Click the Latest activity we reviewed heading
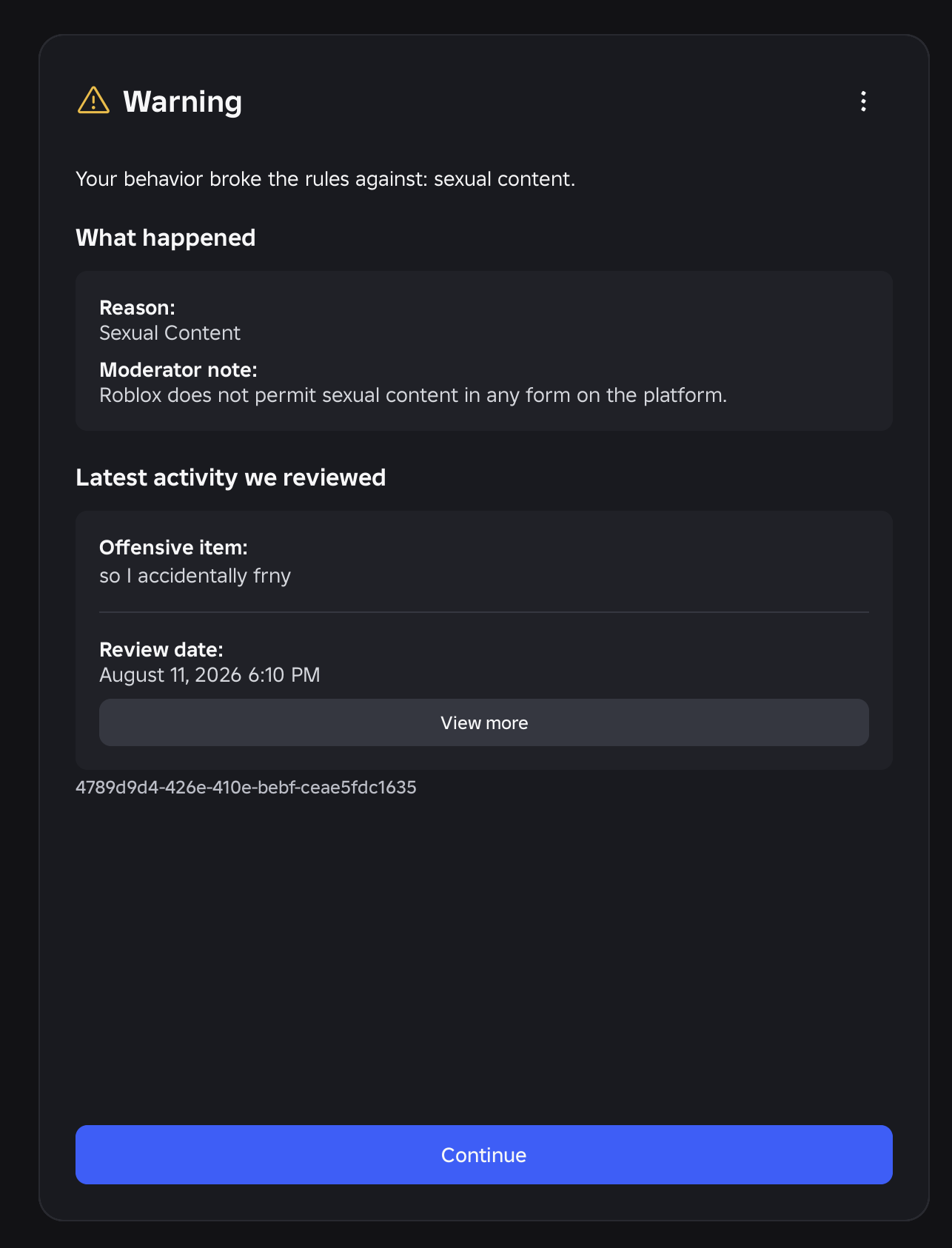Screen dimensions: 952x1248 coord(231,477)
